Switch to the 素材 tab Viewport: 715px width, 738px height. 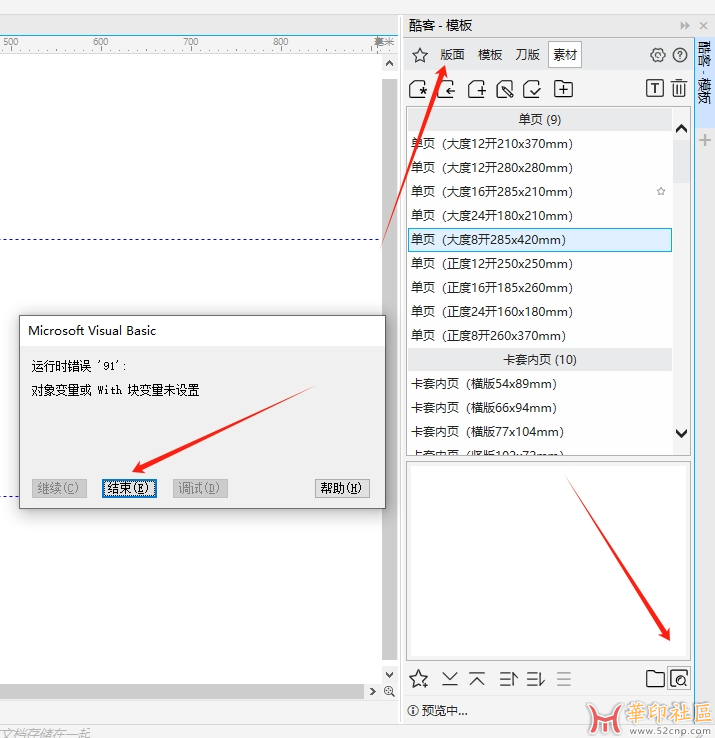pos(564,55)
